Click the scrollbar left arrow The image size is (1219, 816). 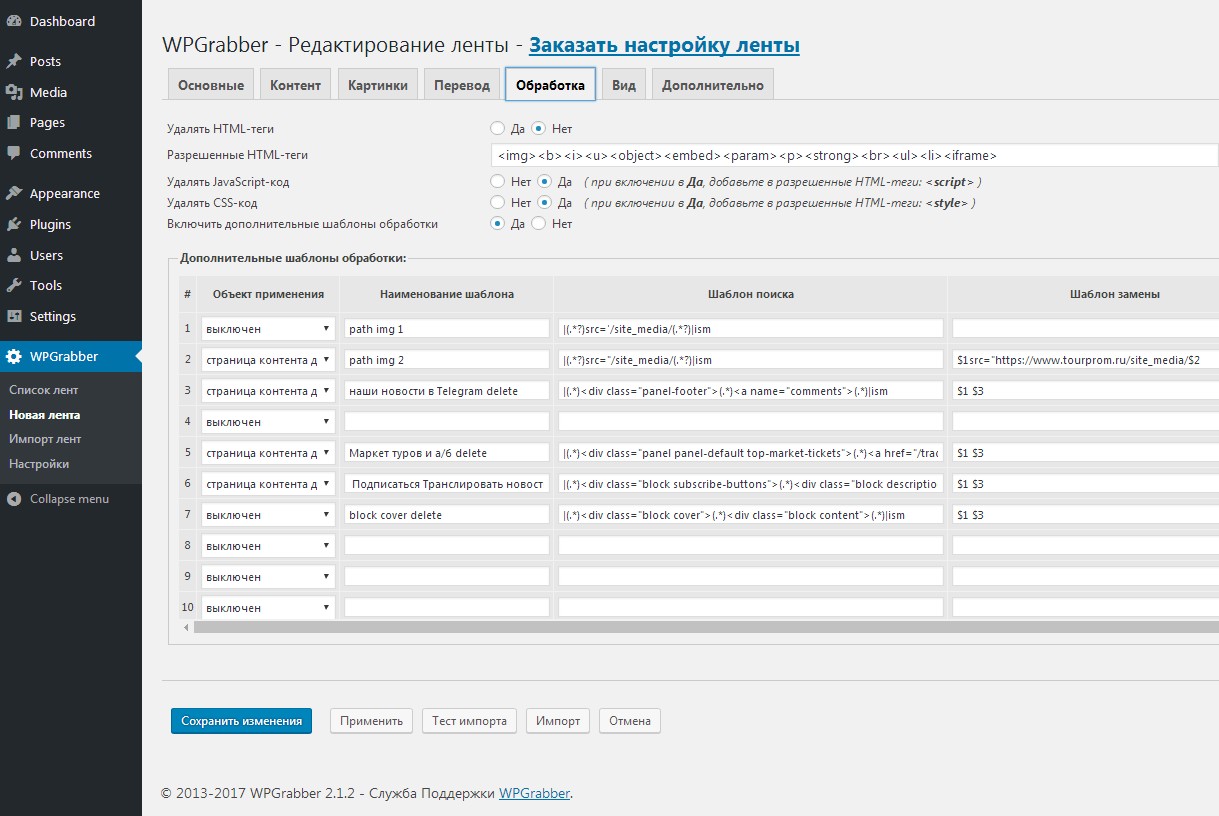[186, 627]
